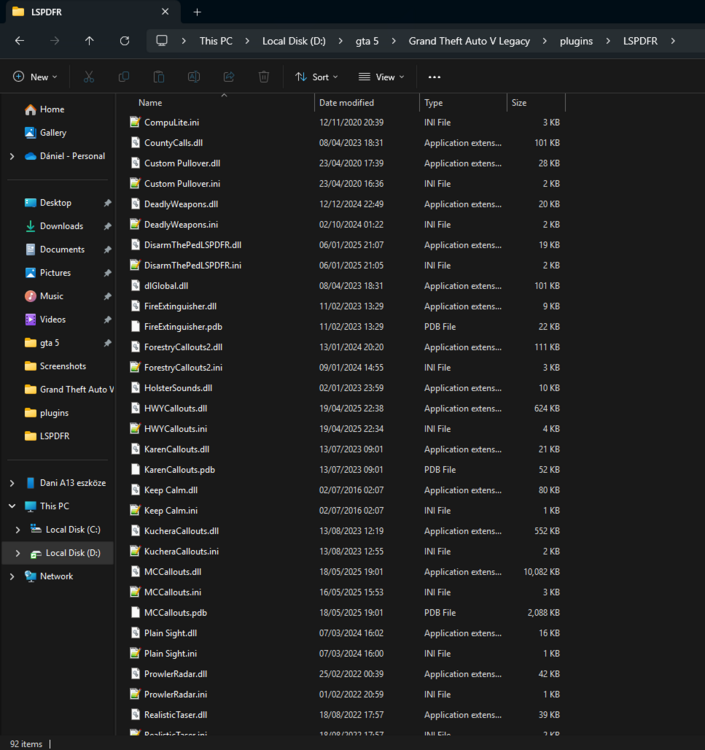Expand Dani A13 eszköze tree node
Image resolution: width=705 pixels, height=750 pixels.
click(x=12, y=483)
